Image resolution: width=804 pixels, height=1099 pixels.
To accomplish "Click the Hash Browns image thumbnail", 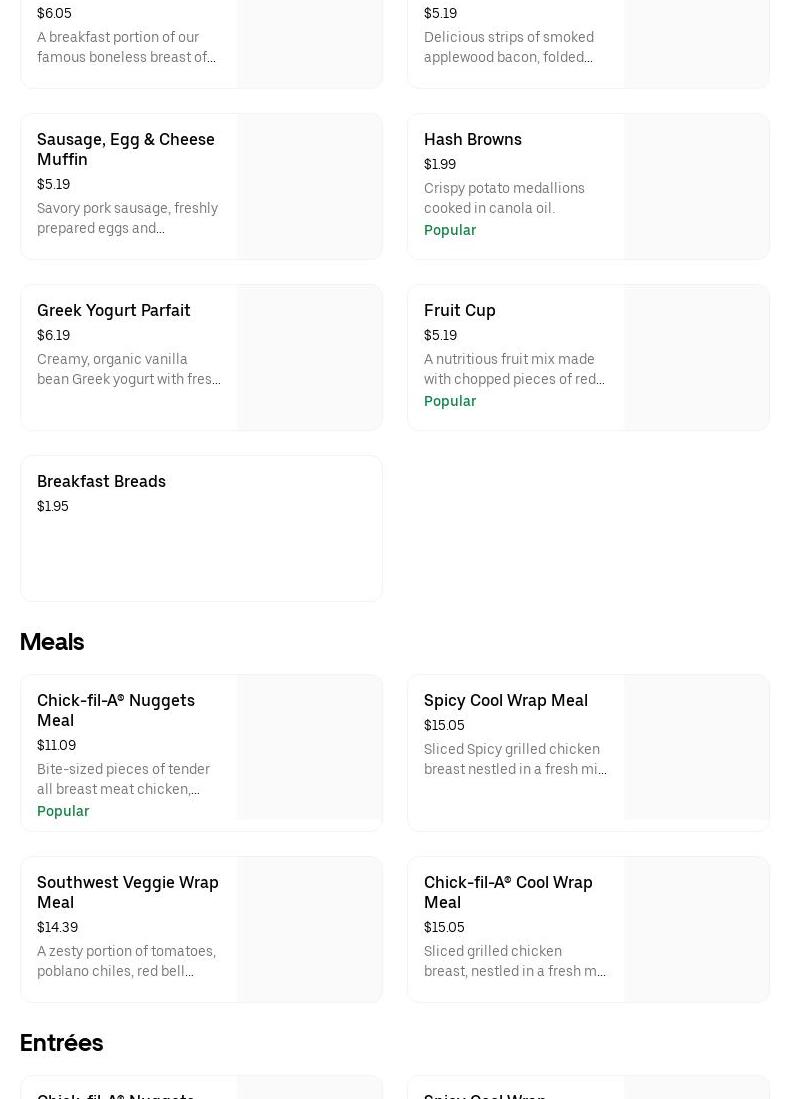I will 696,187.
